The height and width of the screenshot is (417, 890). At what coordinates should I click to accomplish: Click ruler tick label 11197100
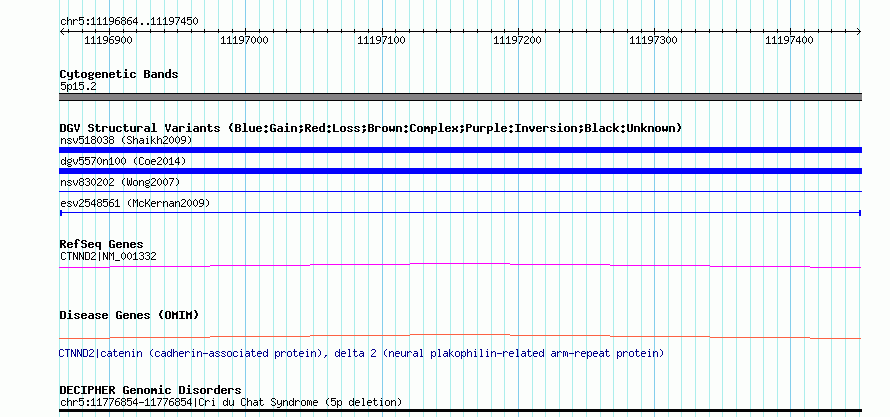pos(381,40)
